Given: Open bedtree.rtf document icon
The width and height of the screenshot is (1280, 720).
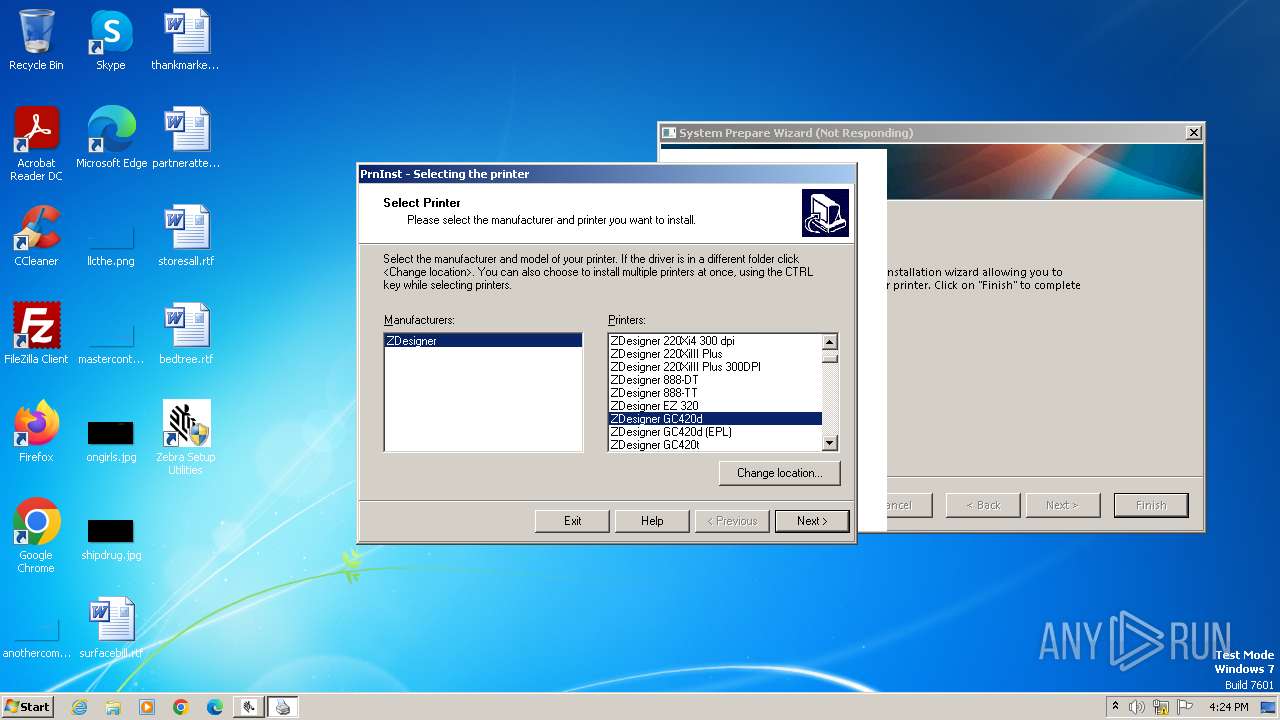Looking at the screenshot, I should [x=185, y=334].
